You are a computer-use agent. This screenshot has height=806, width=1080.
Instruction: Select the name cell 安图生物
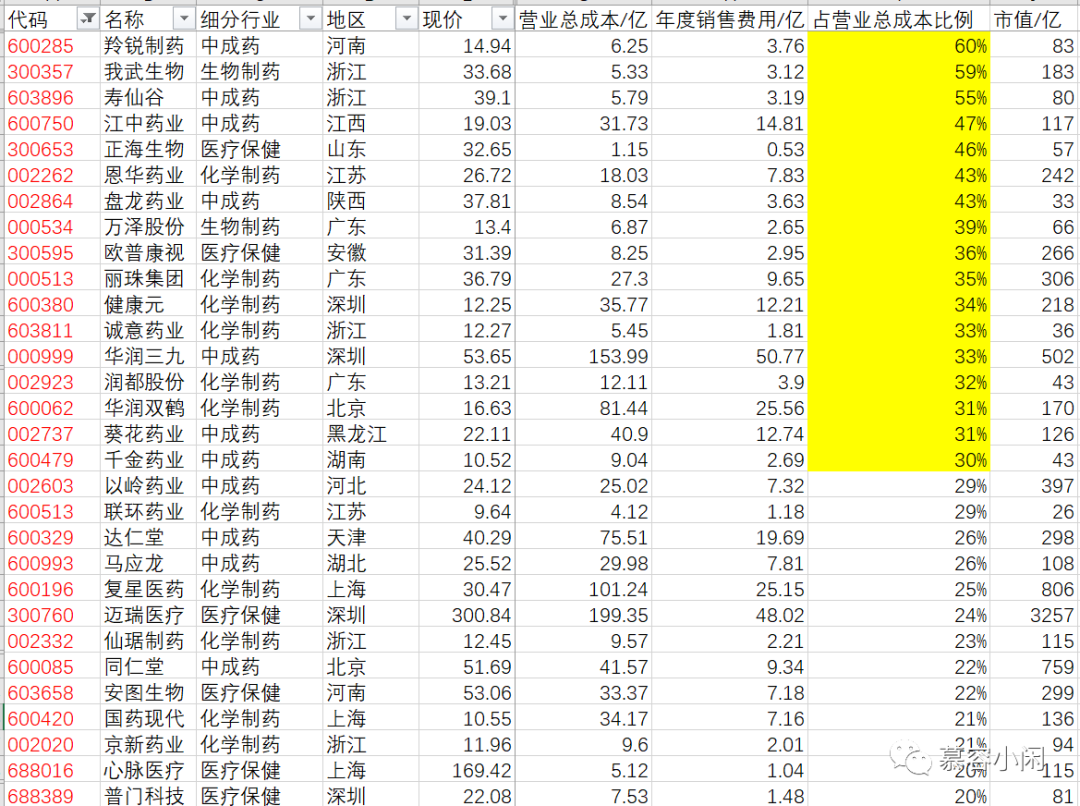coord(148,693)
